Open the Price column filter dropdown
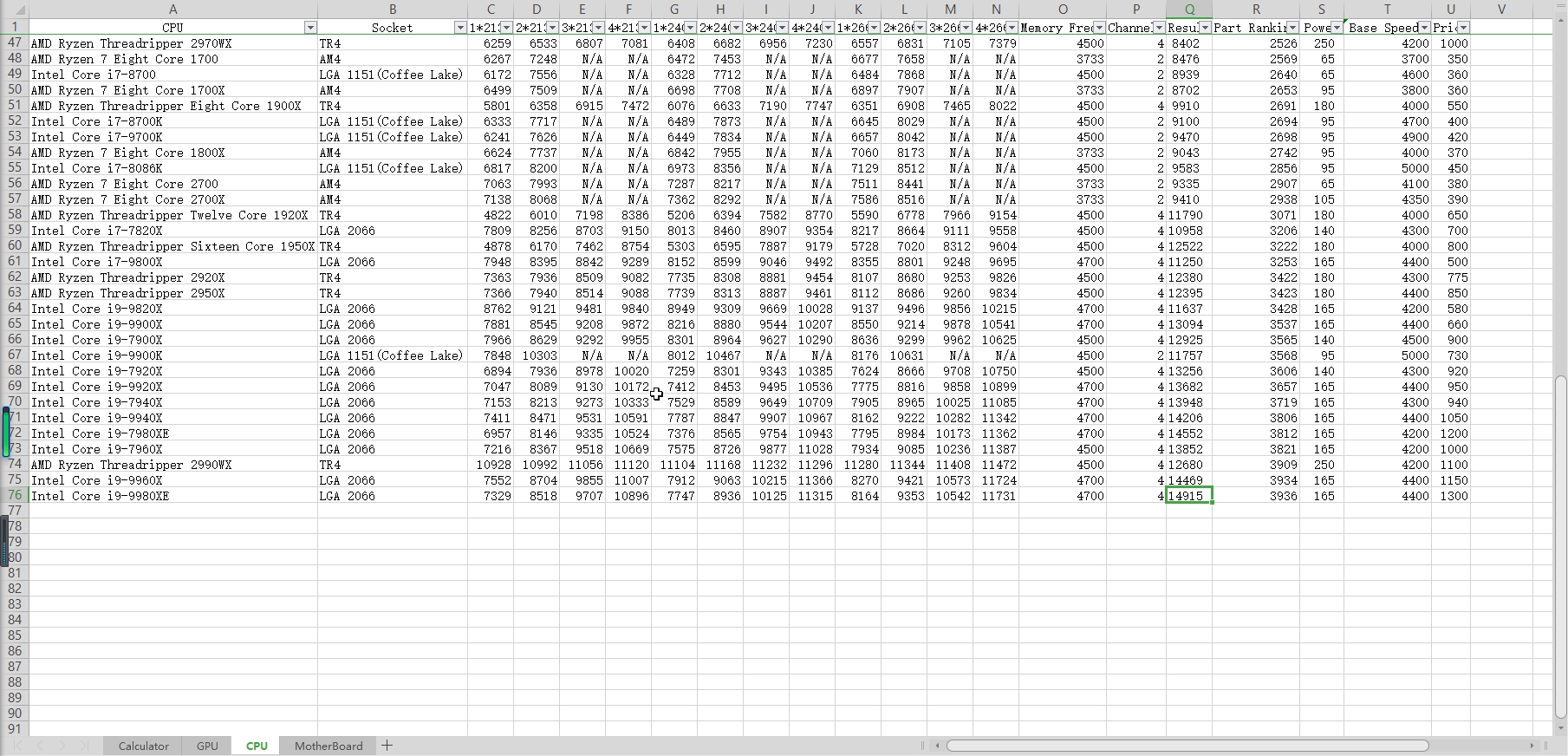Screen dimensions: 1568x756 click(1463, 28)
